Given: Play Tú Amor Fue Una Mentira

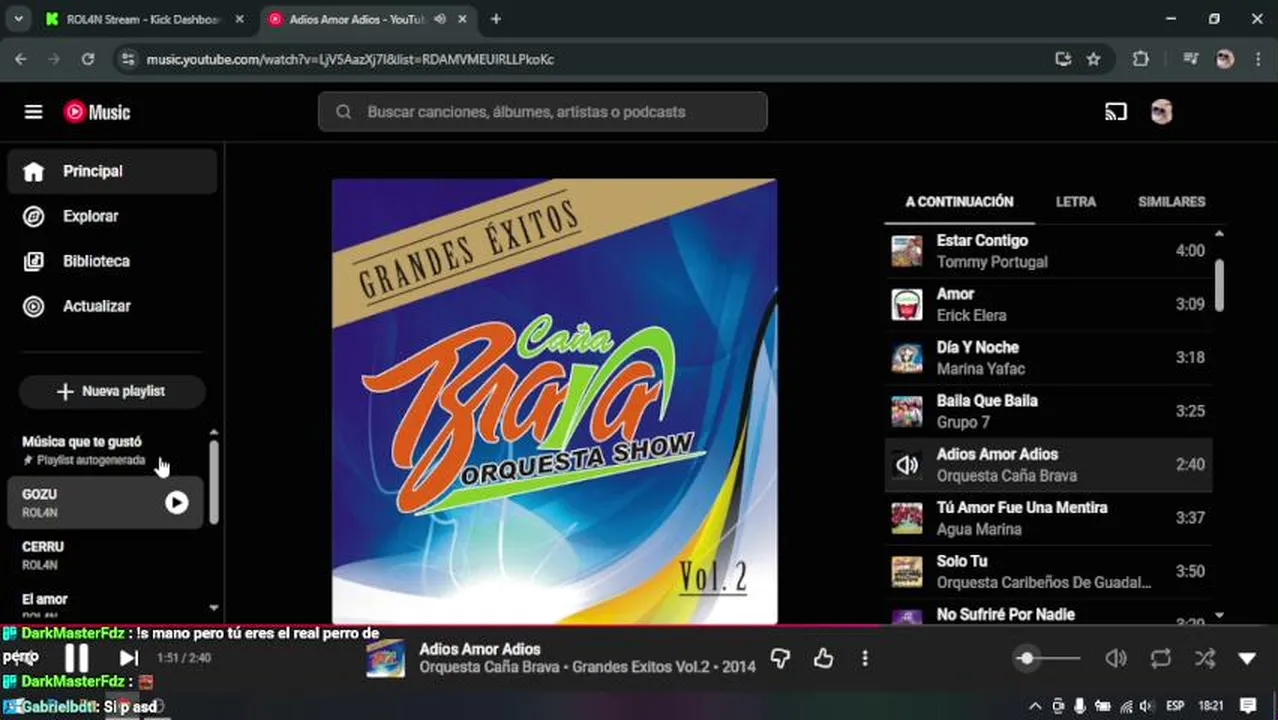Looking at the screenshot, I should click(1048, 518).
